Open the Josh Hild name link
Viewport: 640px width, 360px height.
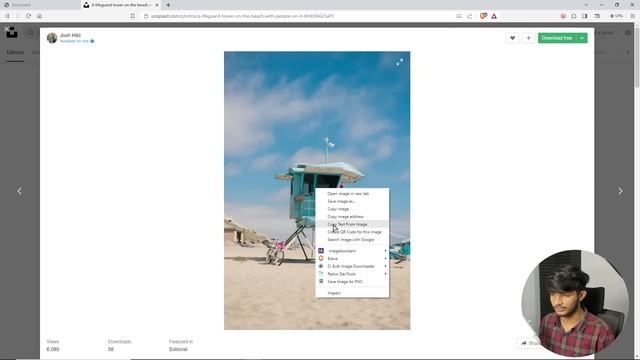[70, 35]
